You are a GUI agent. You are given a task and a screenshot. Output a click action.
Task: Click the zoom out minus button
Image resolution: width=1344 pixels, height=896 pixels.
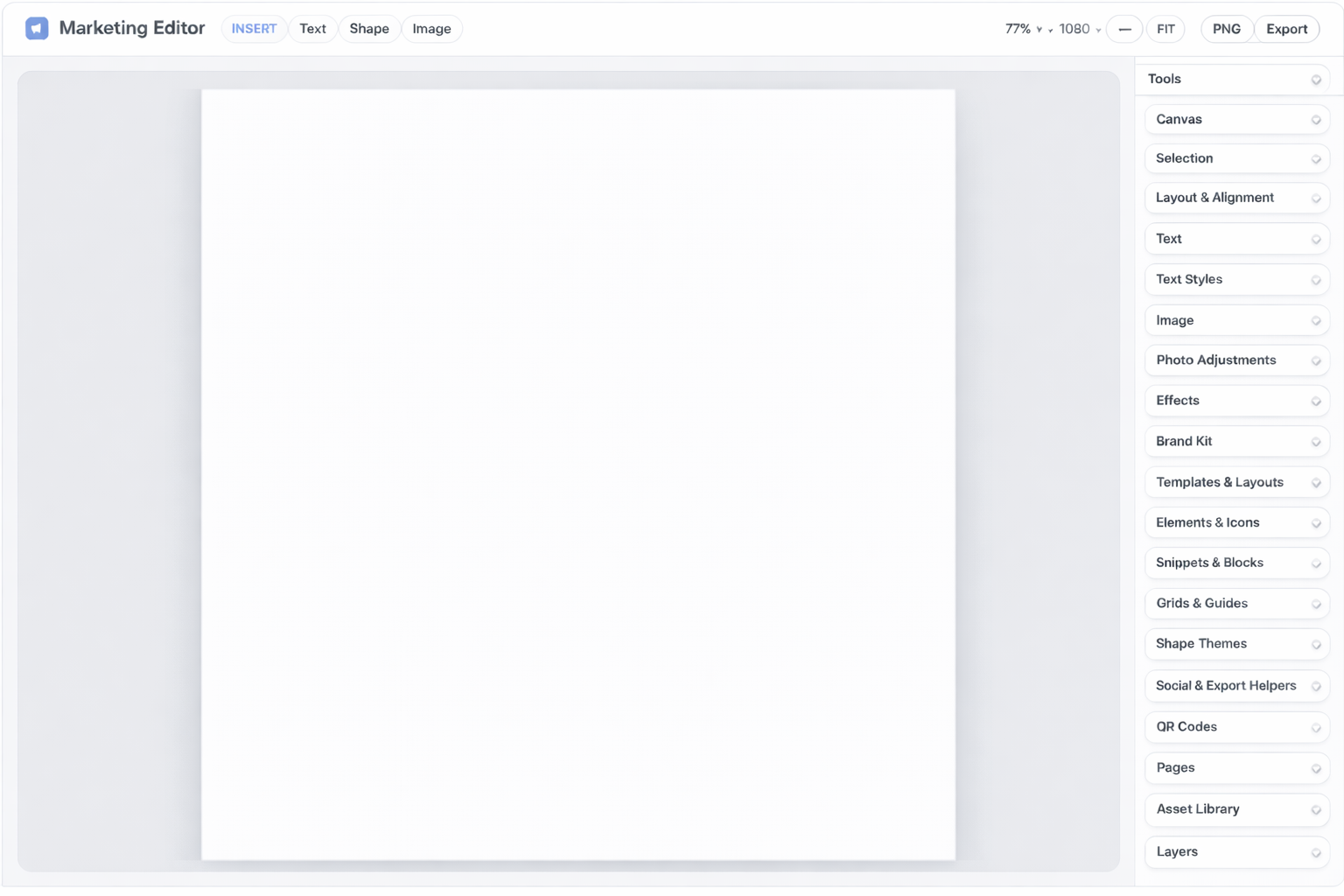coord(1124,29)
